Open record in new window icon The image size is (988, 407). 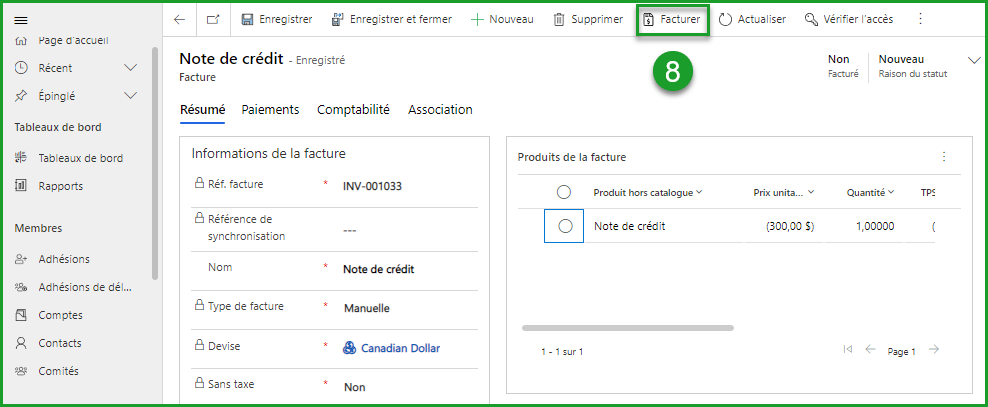(x=214, y=20)
